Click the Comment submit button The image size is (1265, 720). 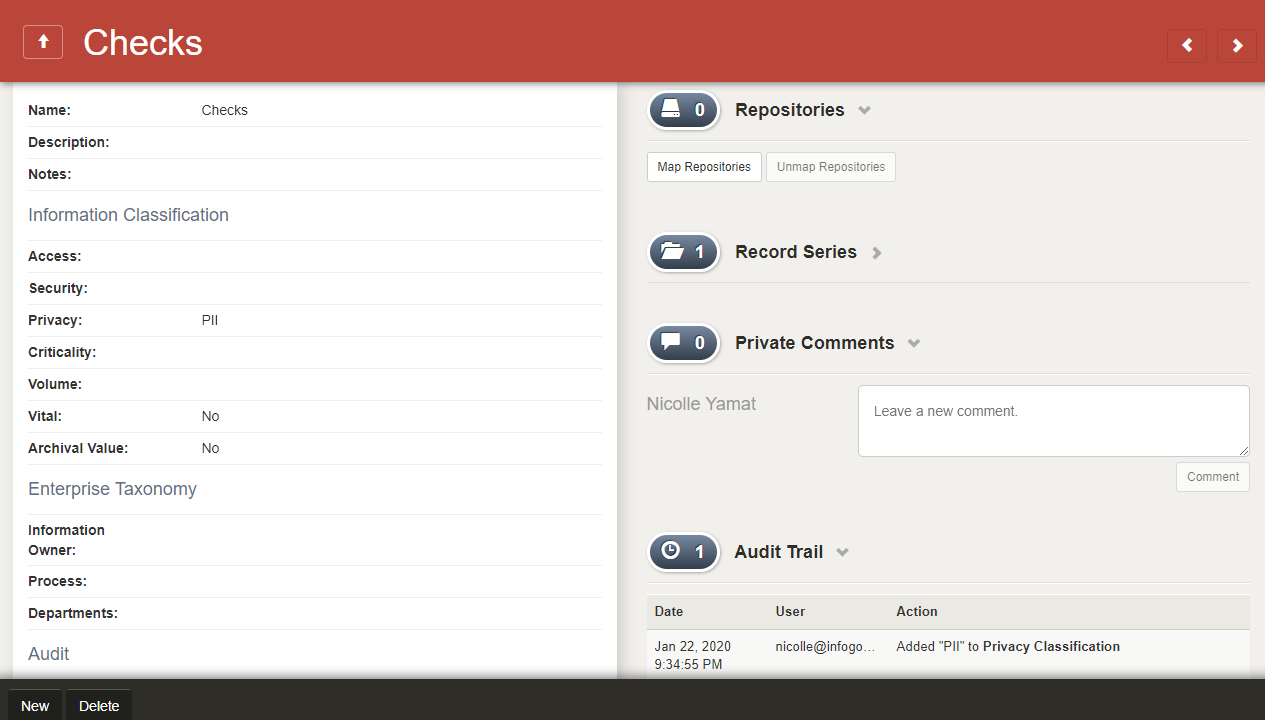click(1213, 477)
